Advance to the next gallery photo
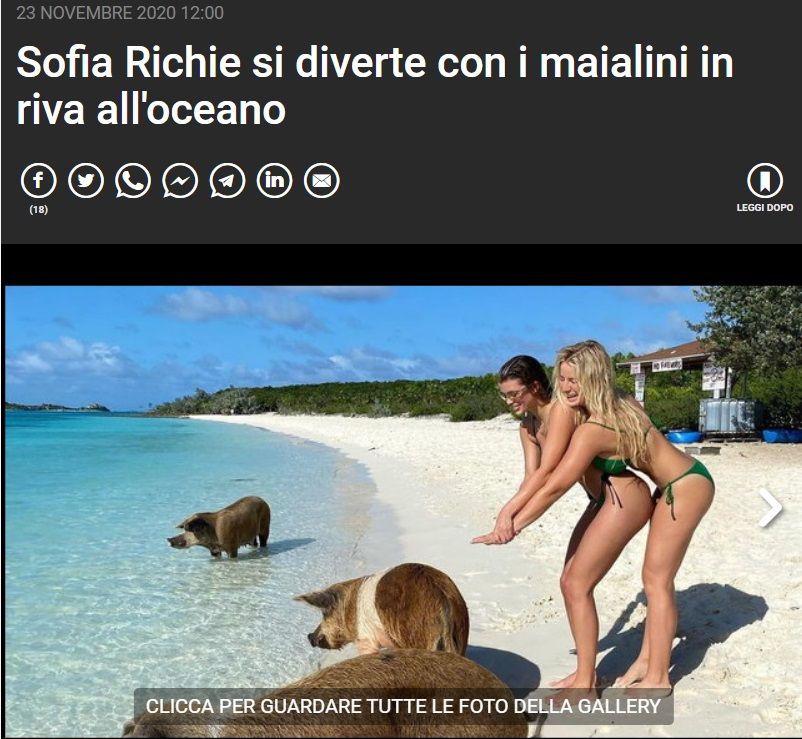The width and height of the screenshot is (802, 739). tap(770, 508)
